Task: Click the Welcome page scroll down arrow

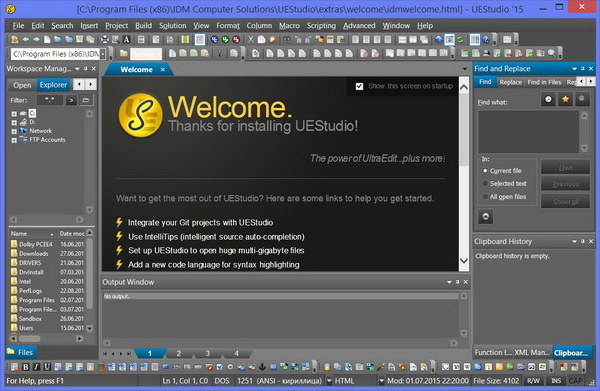Action: click(x=464, y=261)
